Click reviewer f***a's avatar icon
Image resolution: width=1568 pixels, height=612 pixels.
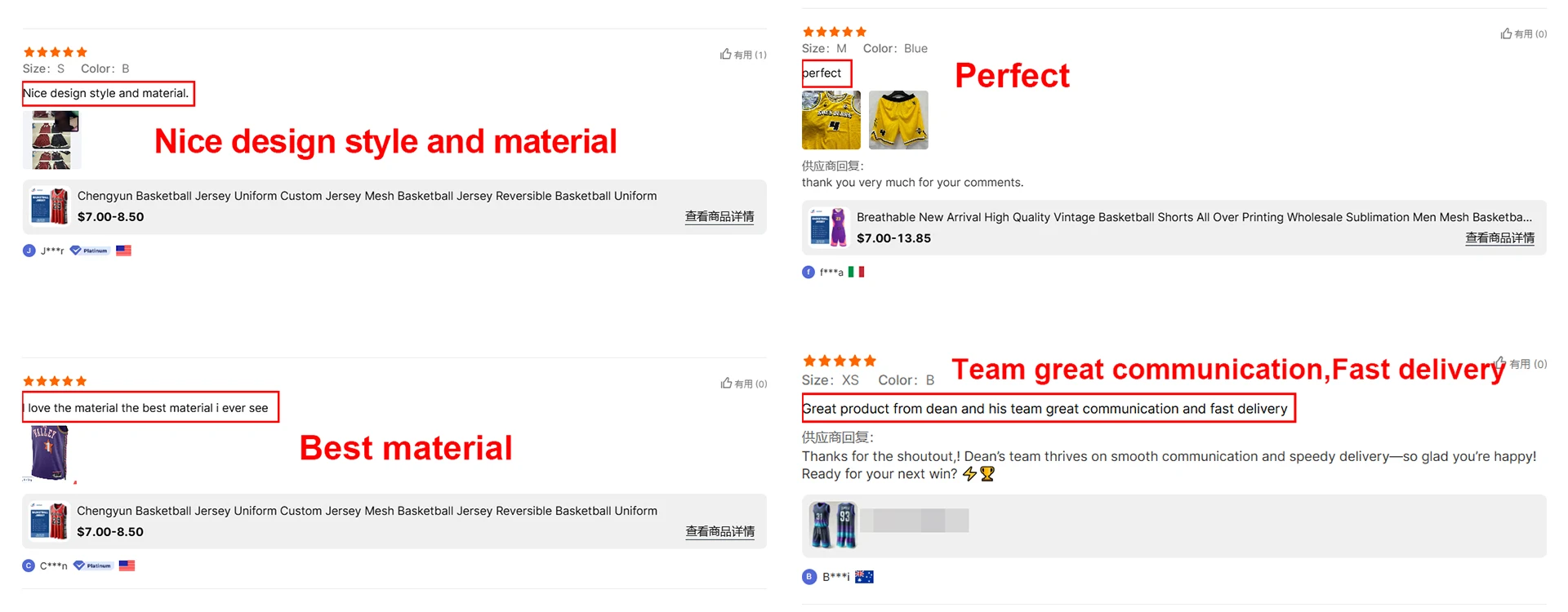[x=808, y=272]
